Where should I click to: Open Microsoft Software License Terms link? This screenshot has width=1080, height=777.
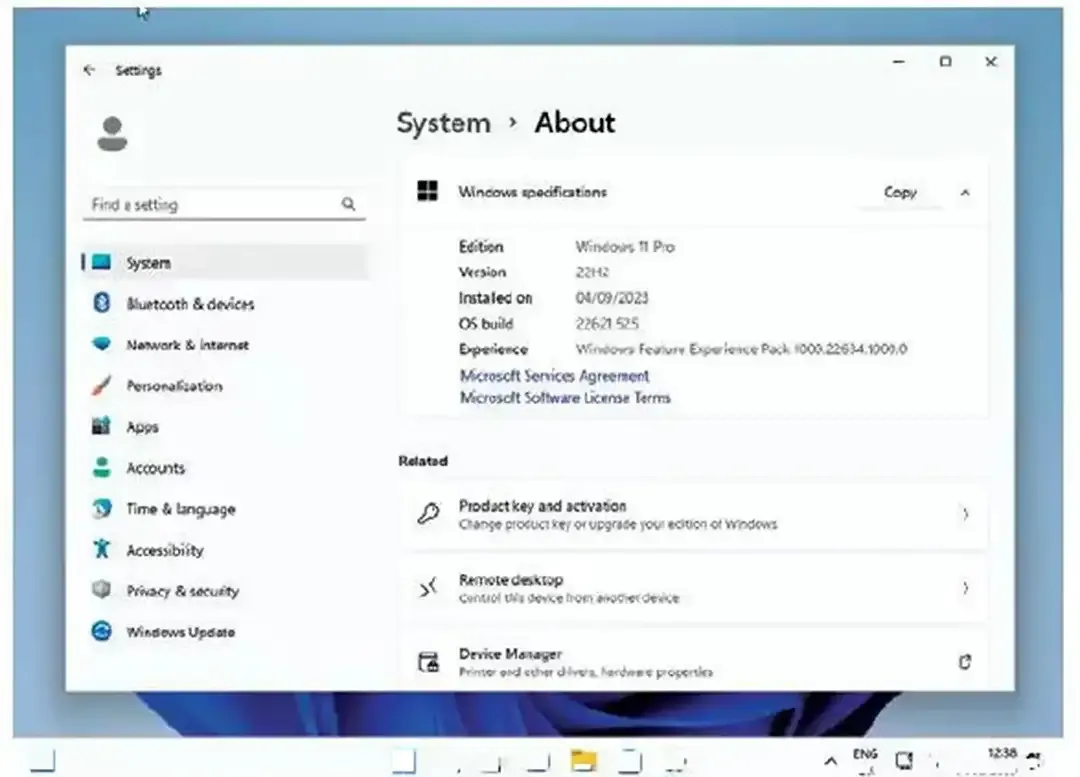[x=565, y=398]
